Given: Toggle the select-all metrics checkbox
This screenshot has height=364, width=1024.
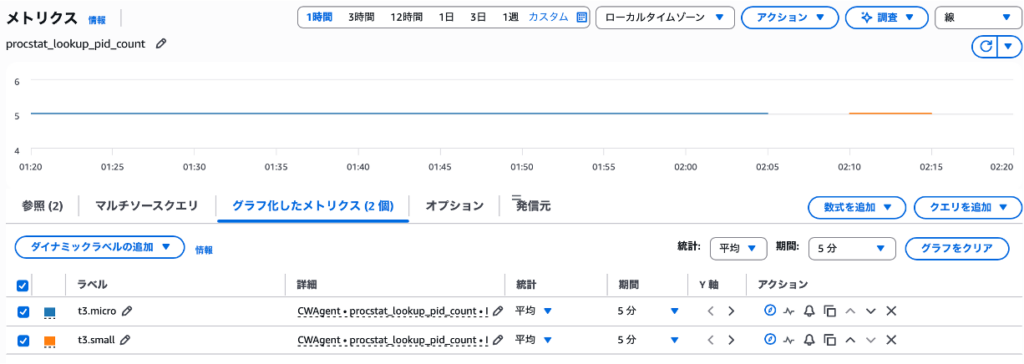Looking at the screenshot, I should point(22,286).
